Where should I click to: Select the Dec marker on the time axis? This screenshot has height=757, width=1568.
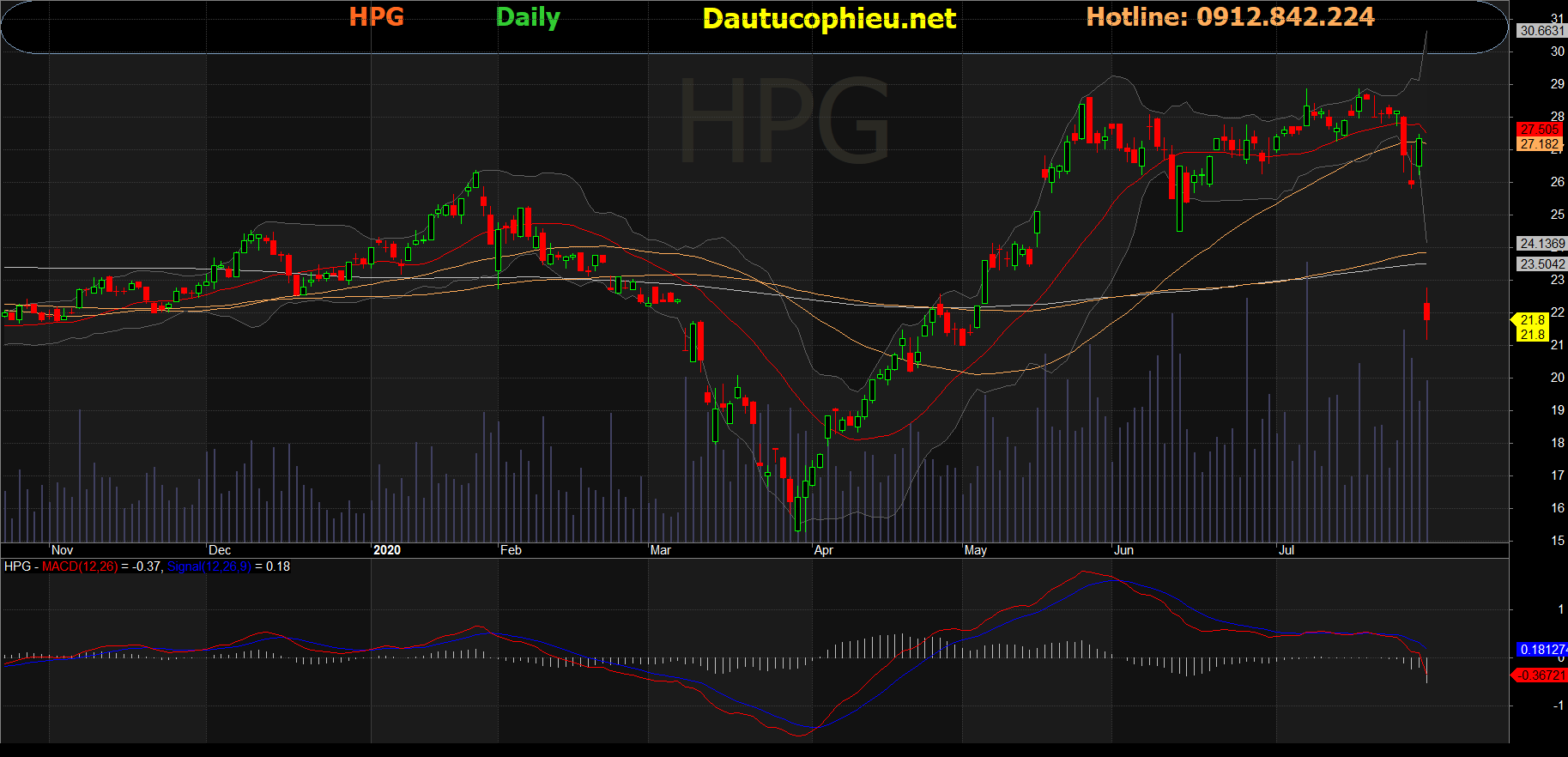[x=220, y=550]
